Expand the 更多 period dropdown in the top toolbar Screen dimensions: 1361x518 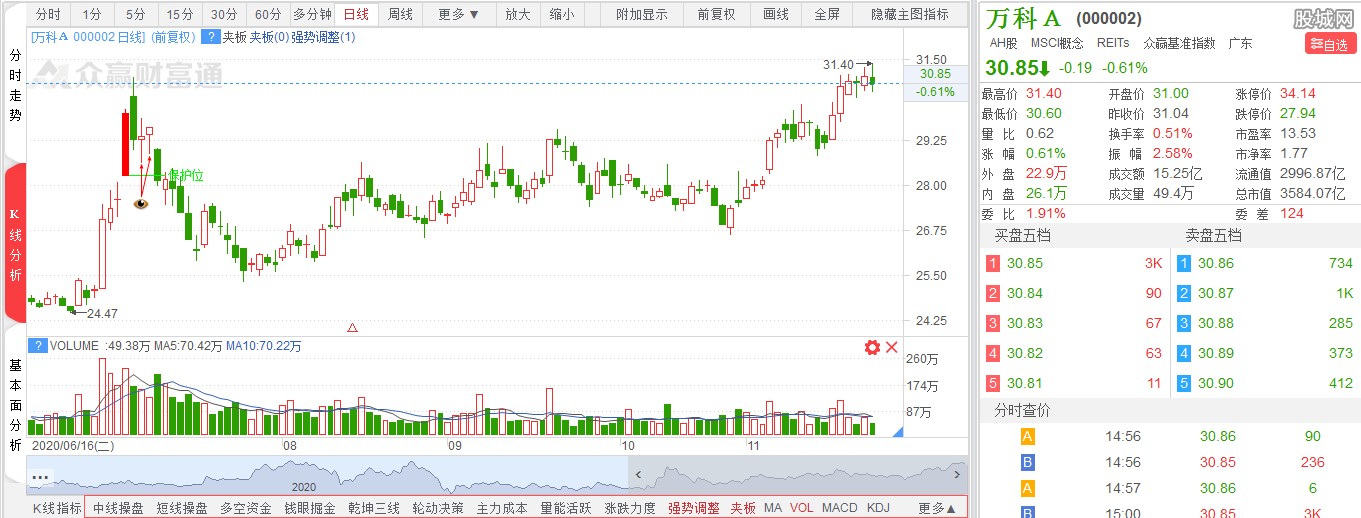(459, 15)
